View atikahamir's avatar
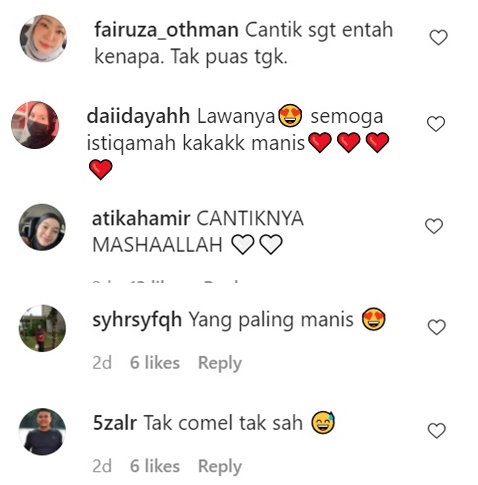The image size is (478, 485). [42, 227]
